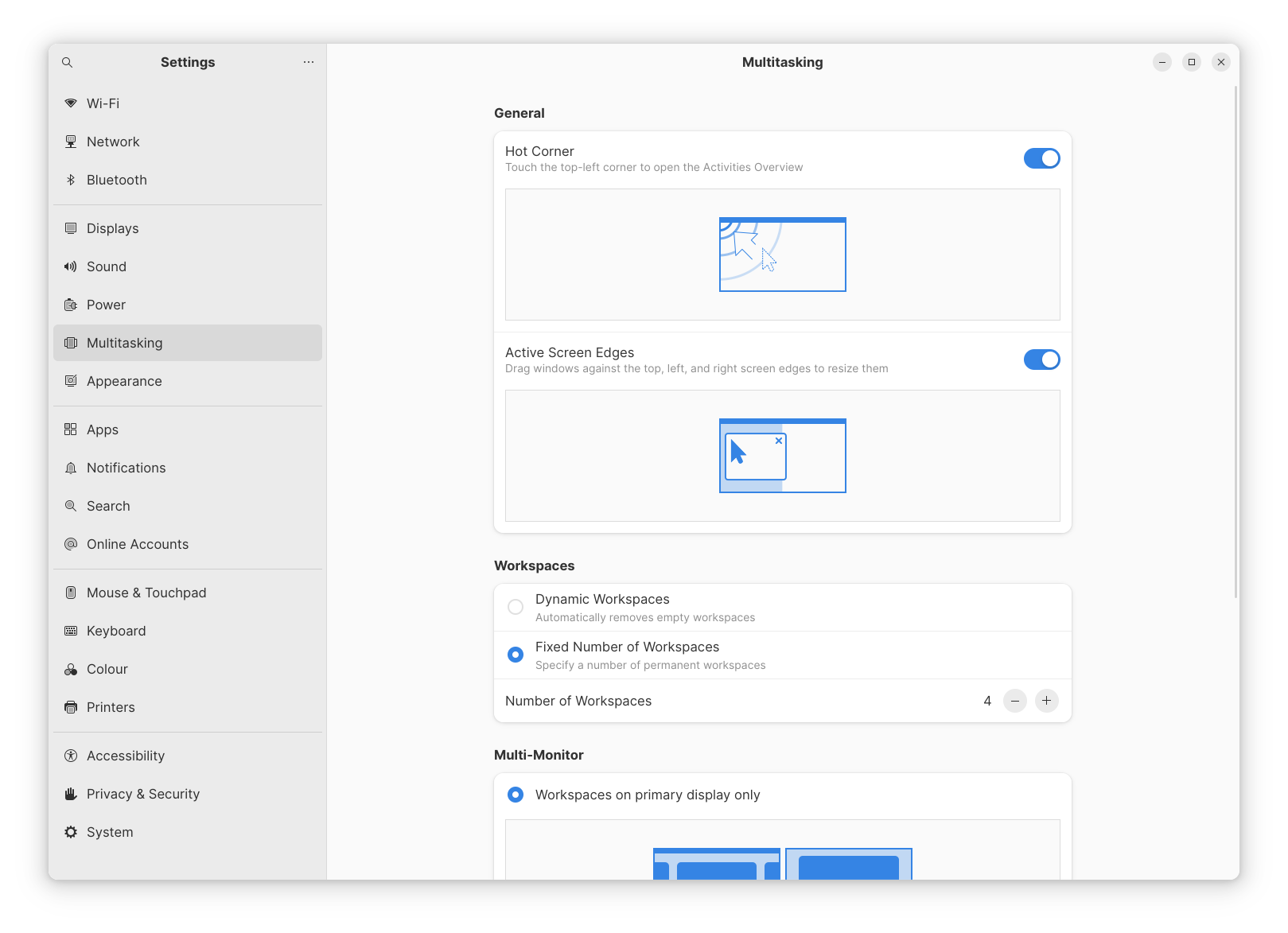Open the sidebar three-dot menu
This screenshot has width=1288, height=933.
[x=309, y=62]
